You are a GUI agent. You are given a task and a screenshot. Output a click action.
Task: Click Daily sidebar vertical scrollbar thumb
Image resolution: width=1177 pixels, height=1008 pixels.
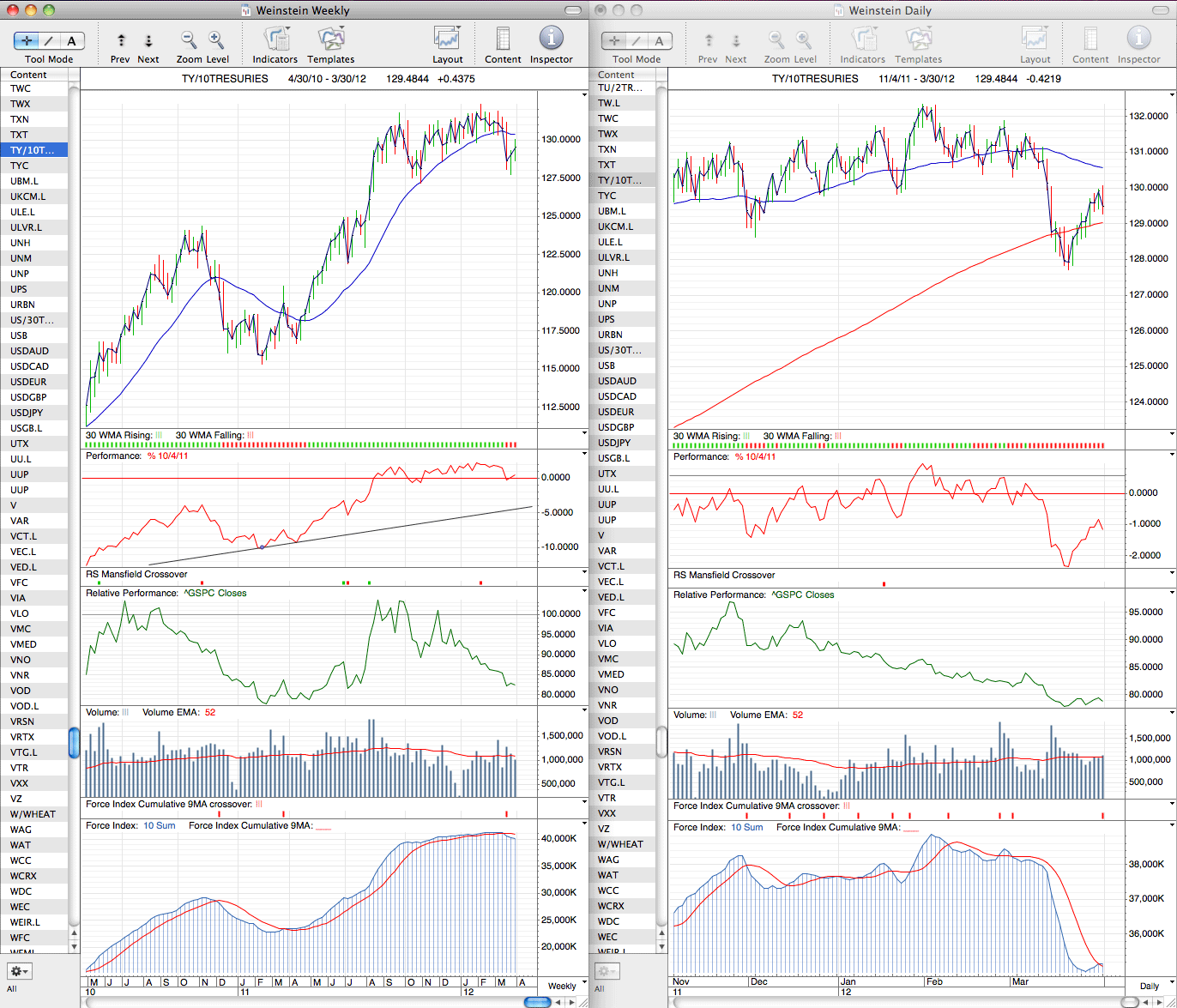pos(661,742)
